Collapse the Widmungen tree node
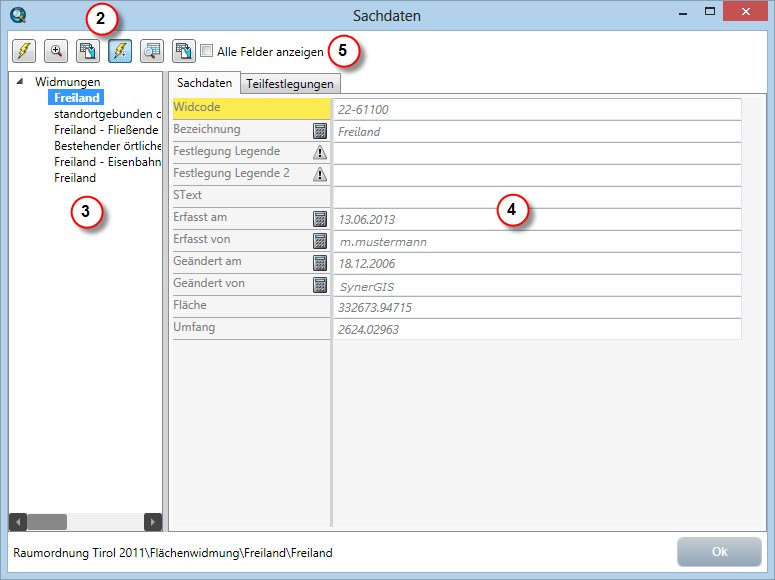 (x=21, y=82)
